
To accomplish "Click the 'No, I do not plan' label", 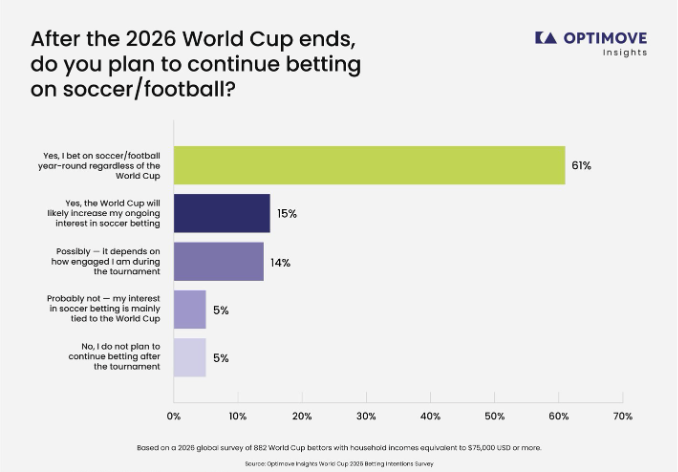I will coord(115,357).
